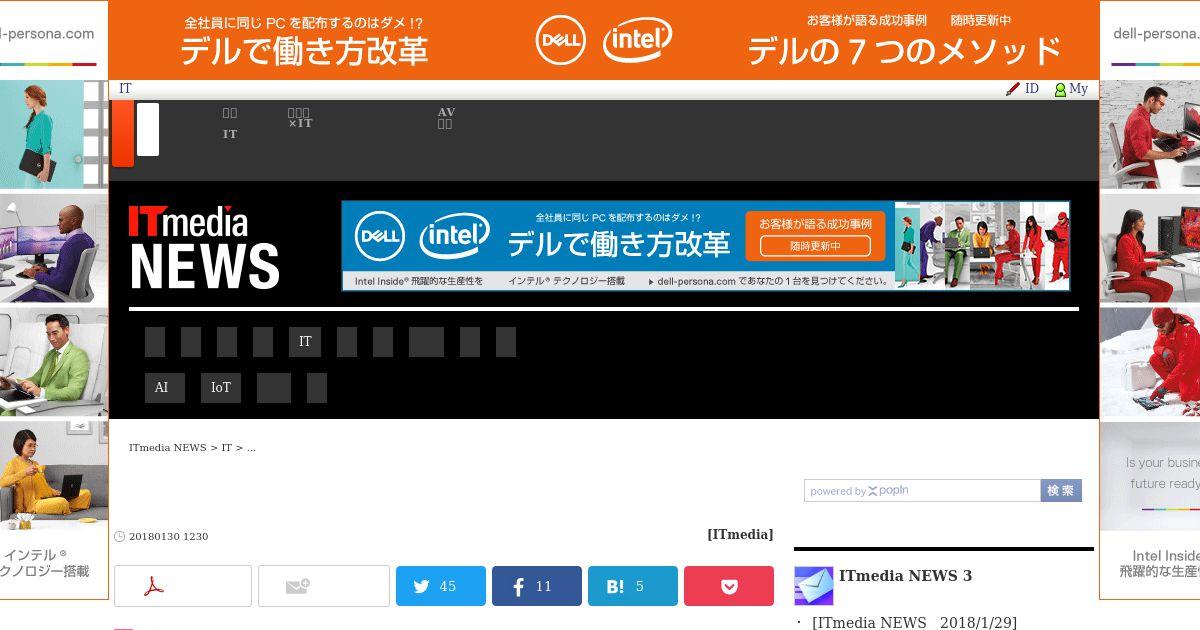Focus the popIn search input field
This screenshot has height=630, width=1200.
922,491
